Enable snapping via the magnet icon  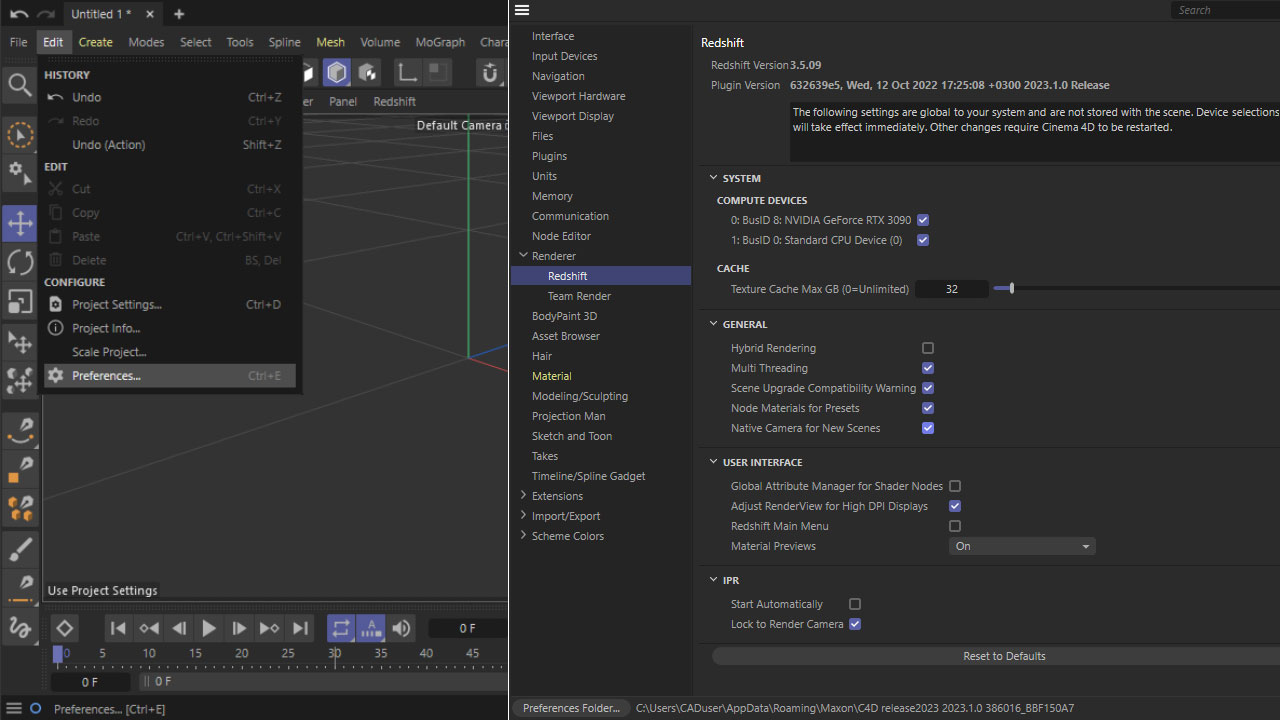[x=489, y=72]
